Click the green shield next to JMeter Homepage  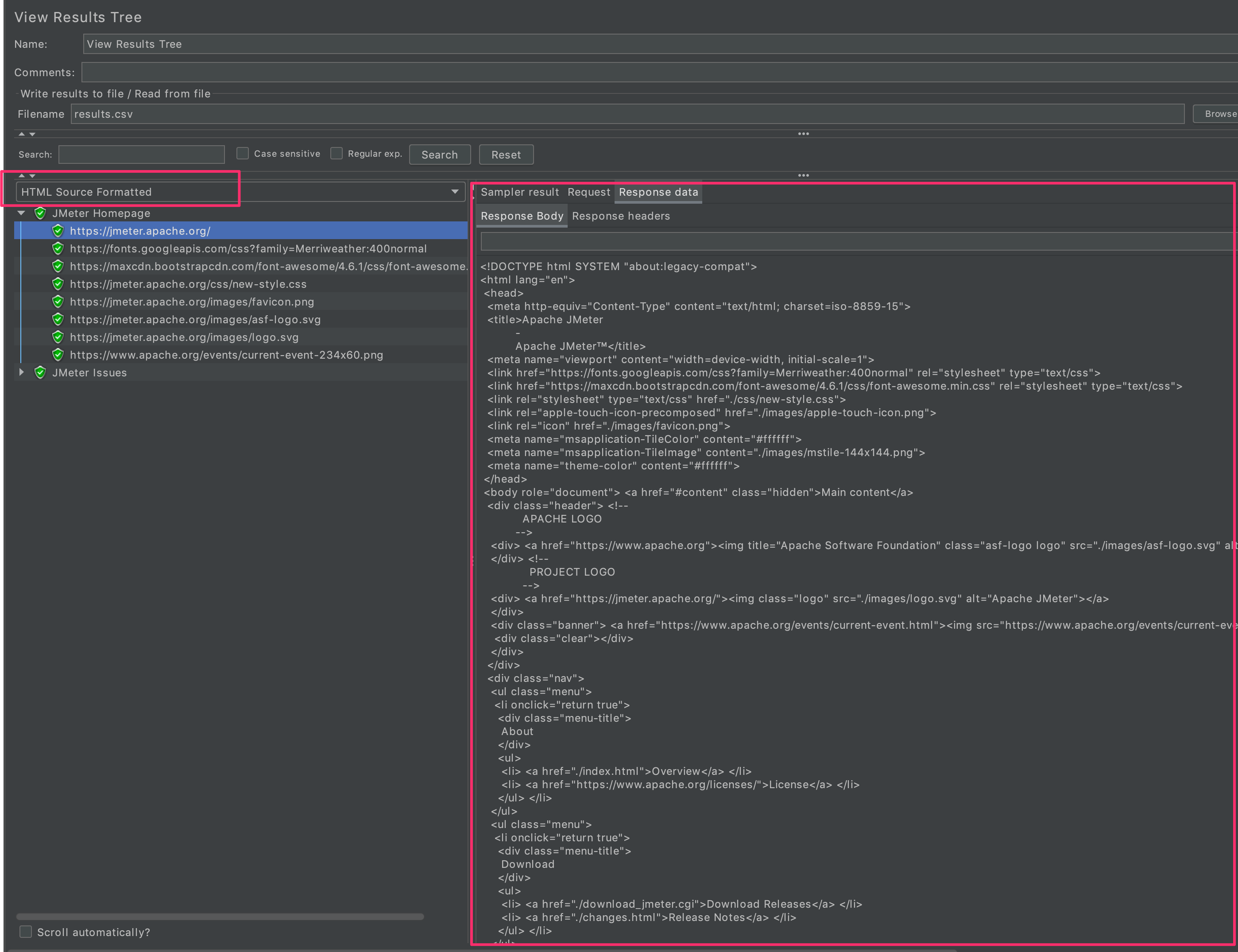pos(40,213)
